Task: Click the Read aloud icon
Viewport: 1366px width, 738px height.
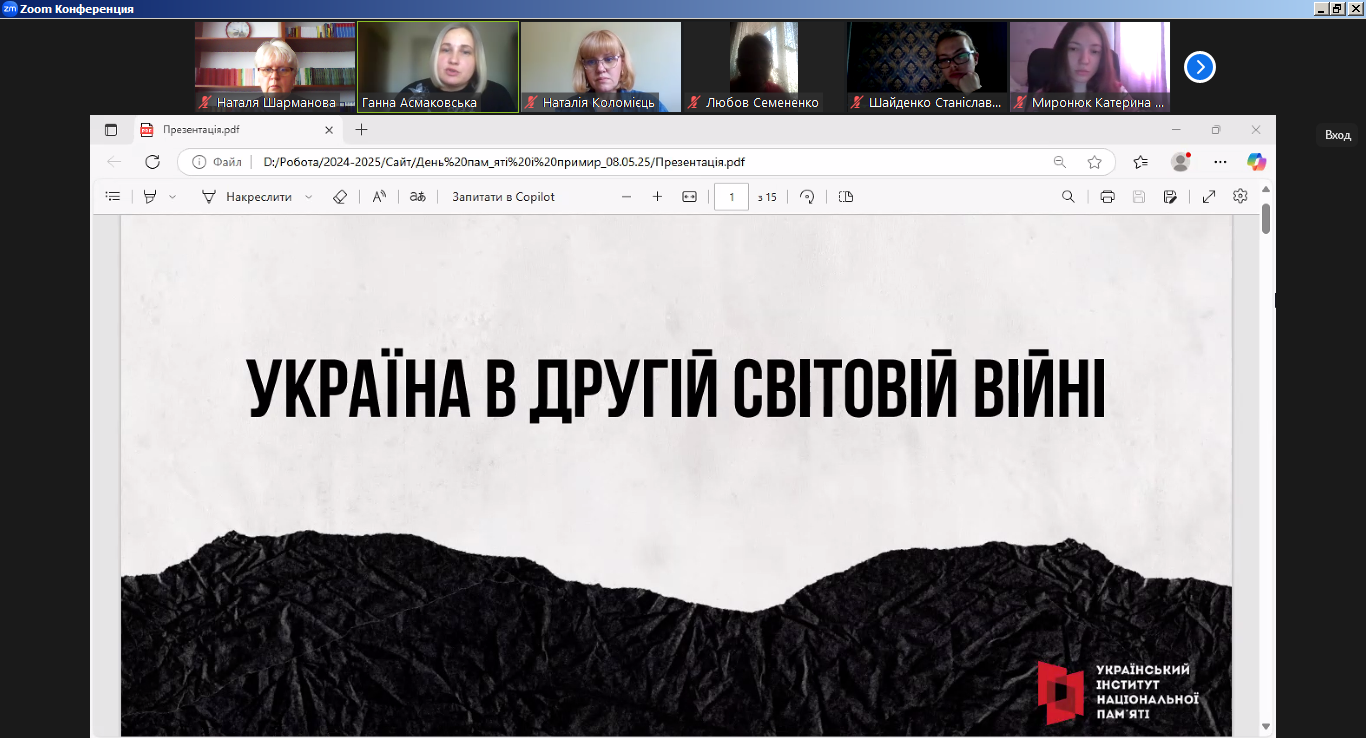Action: click(x=379, y=197)
